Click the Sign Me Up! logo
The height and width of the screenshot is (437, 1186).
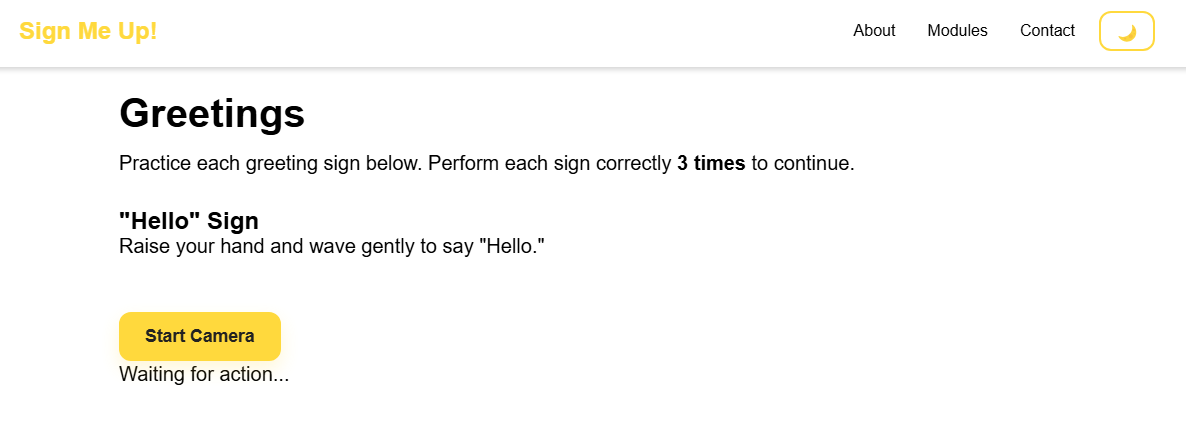[x=88, y=31]
